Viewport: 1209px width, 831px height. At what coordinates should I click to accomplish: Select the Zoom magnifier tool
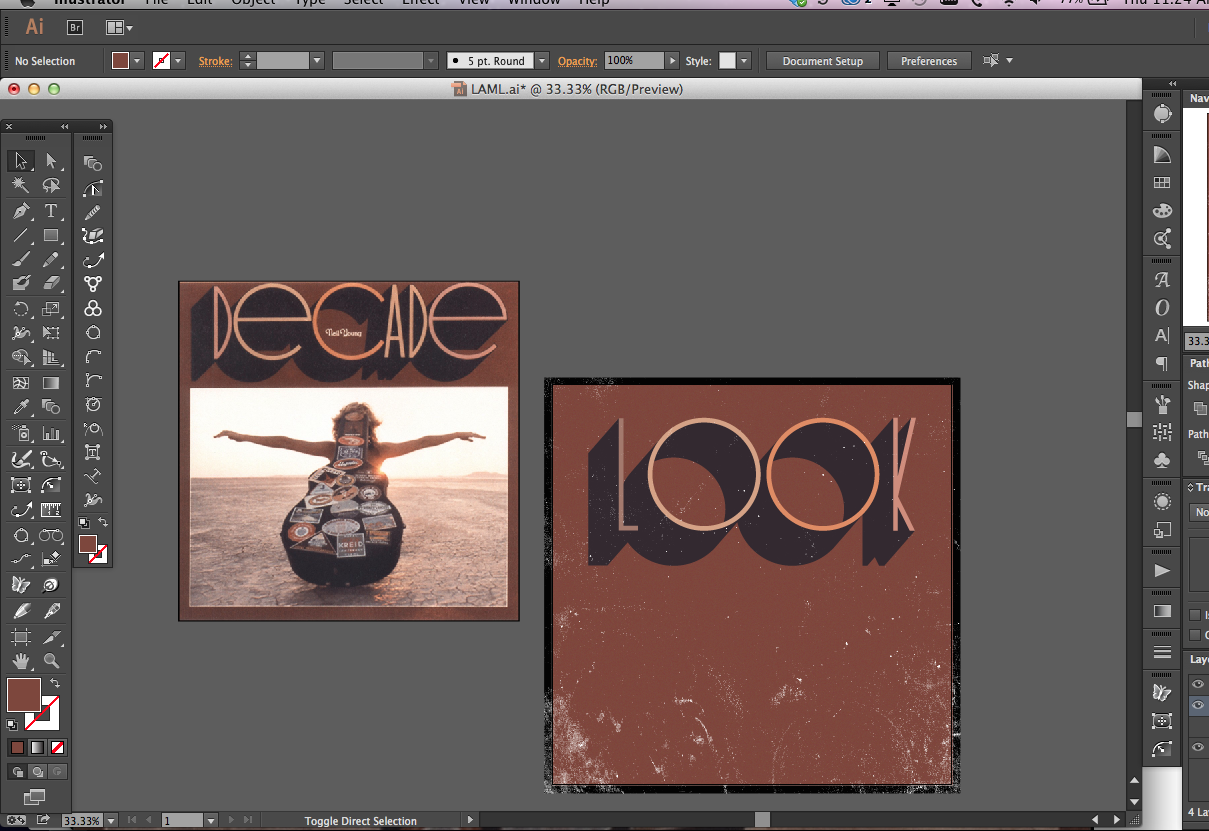51,661
